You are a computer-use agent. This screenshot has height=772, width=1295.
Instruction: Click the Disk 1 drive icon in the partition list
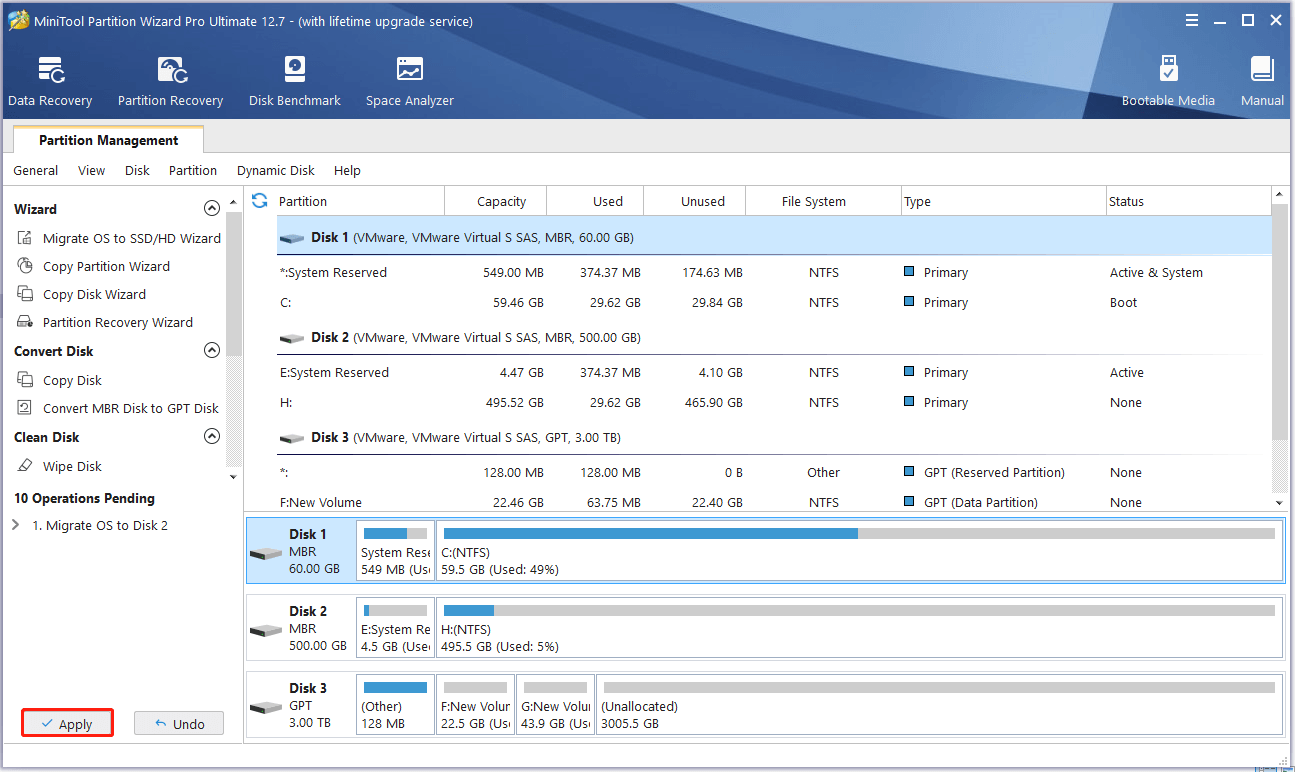click(292, 238)
